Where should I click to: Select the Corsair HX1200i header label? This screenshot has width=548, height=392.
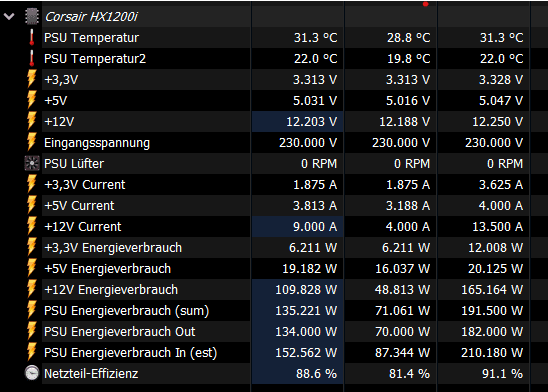pyautogui.click(x=91, y=16)
